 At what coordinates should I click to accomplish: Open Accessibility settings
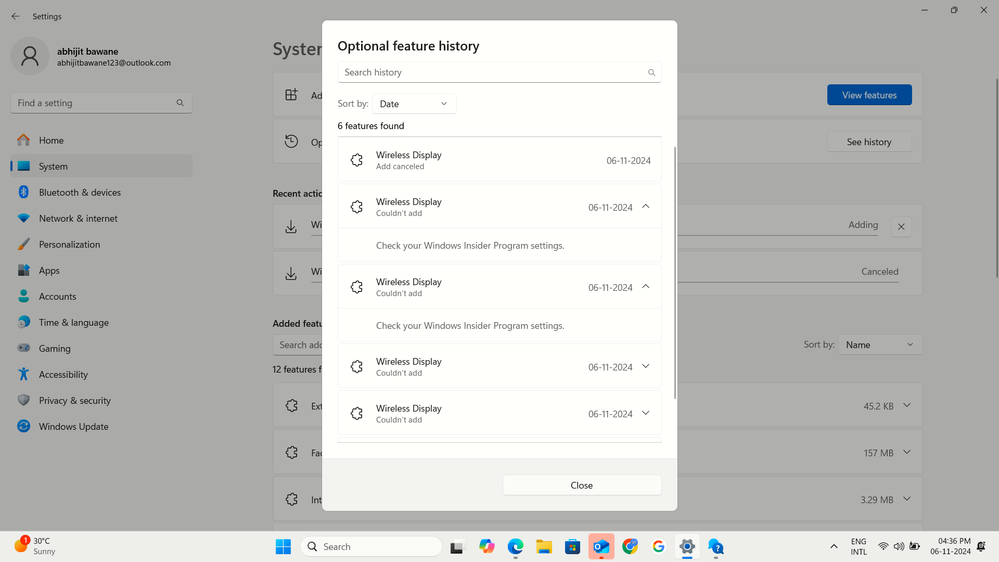click(101, 375)
